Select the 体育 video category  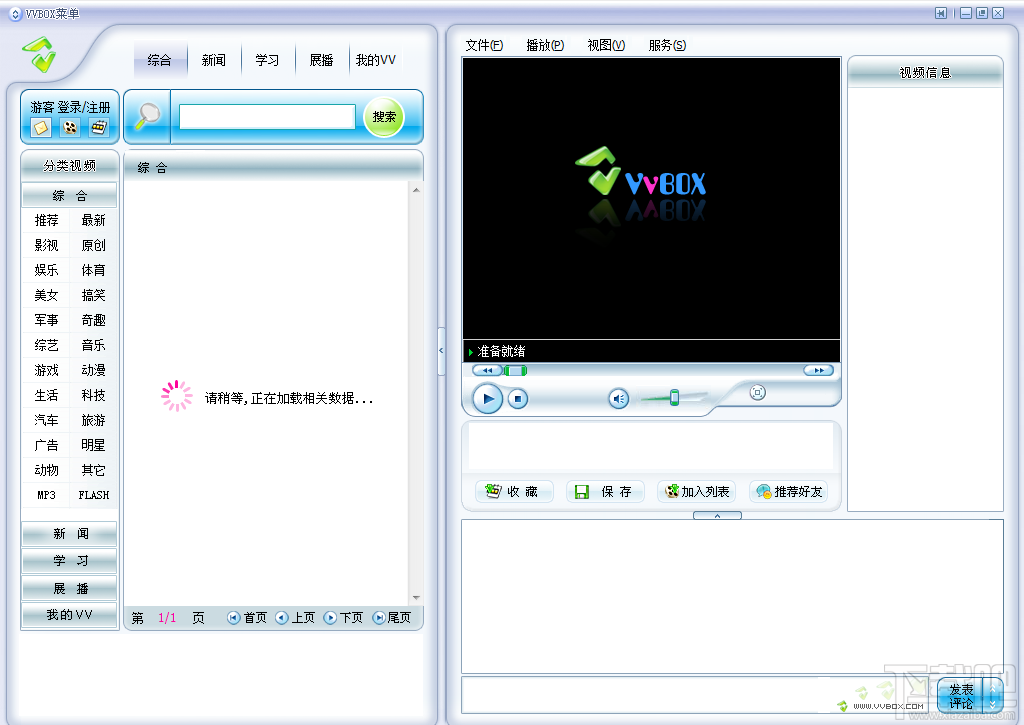coord(93,270)
